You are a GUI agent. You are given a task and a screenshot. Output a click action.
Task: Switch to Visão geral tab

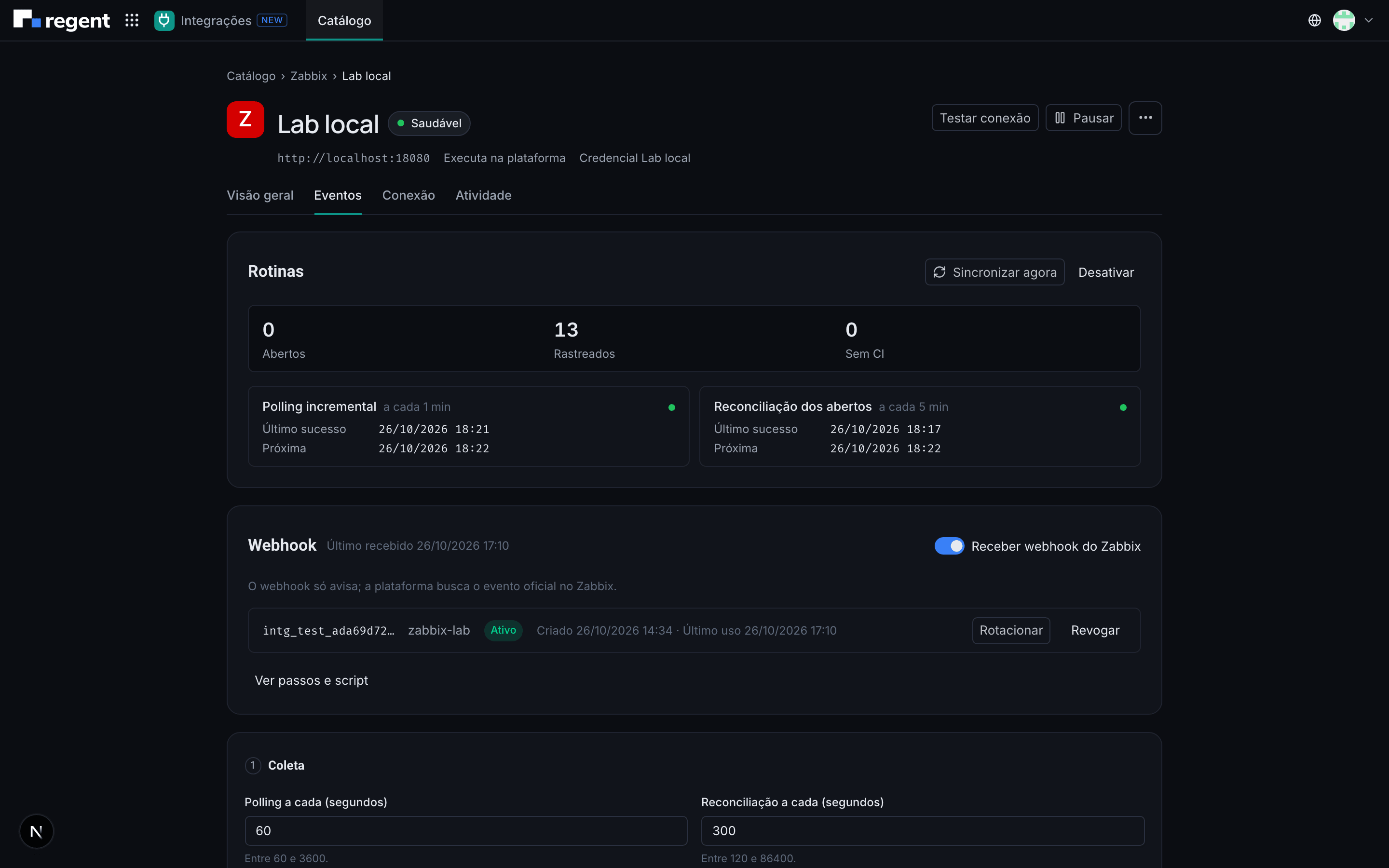(x=260, y=195)
